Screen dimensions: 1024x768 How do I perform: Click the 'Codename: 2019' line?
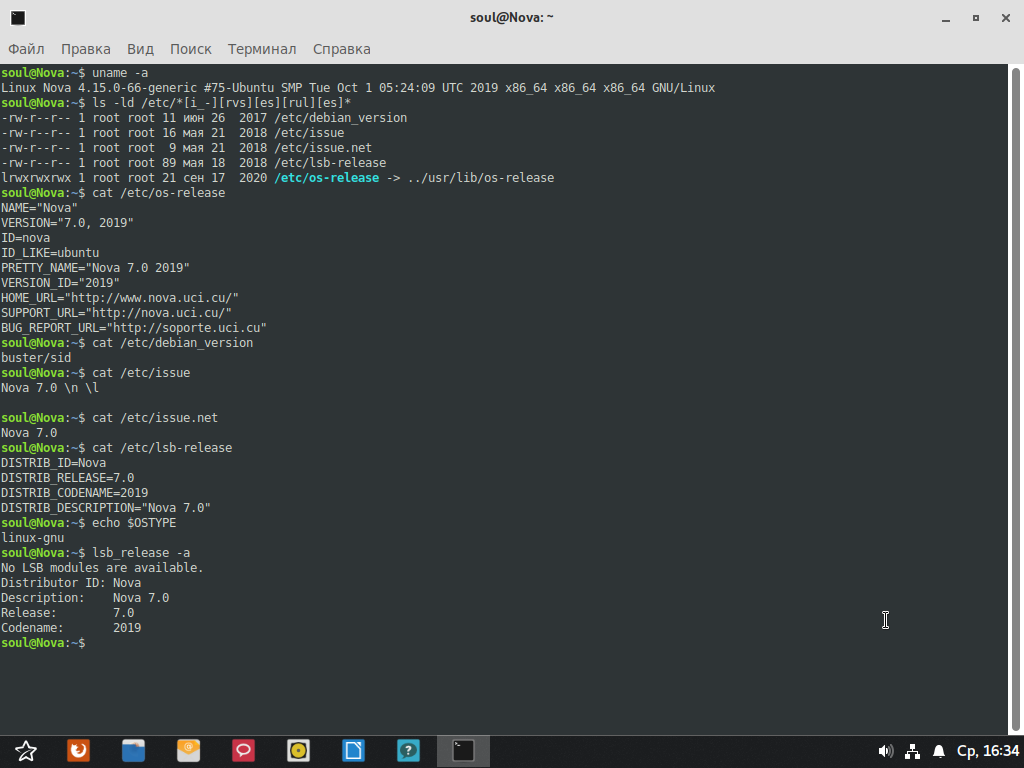point(71,628)
